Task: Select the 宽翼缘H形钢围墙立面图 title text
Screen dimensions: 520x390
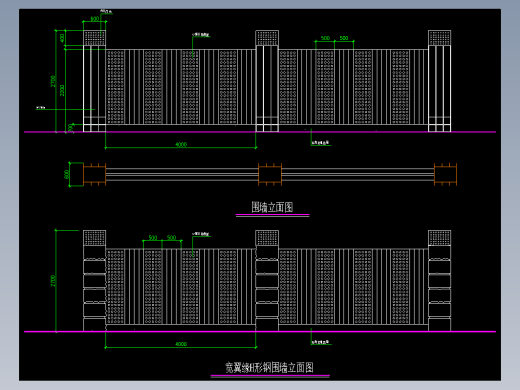Action: (269, 367)
